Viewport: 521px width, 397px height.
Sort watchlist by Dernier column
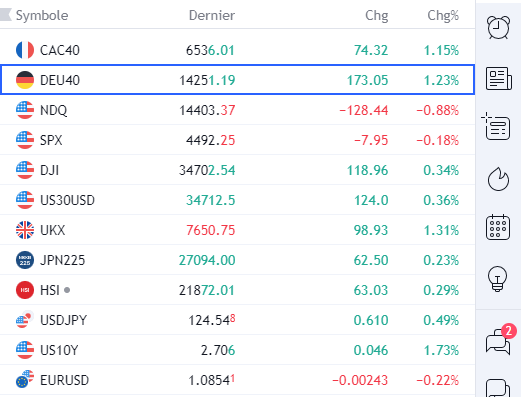click(212, 15)
